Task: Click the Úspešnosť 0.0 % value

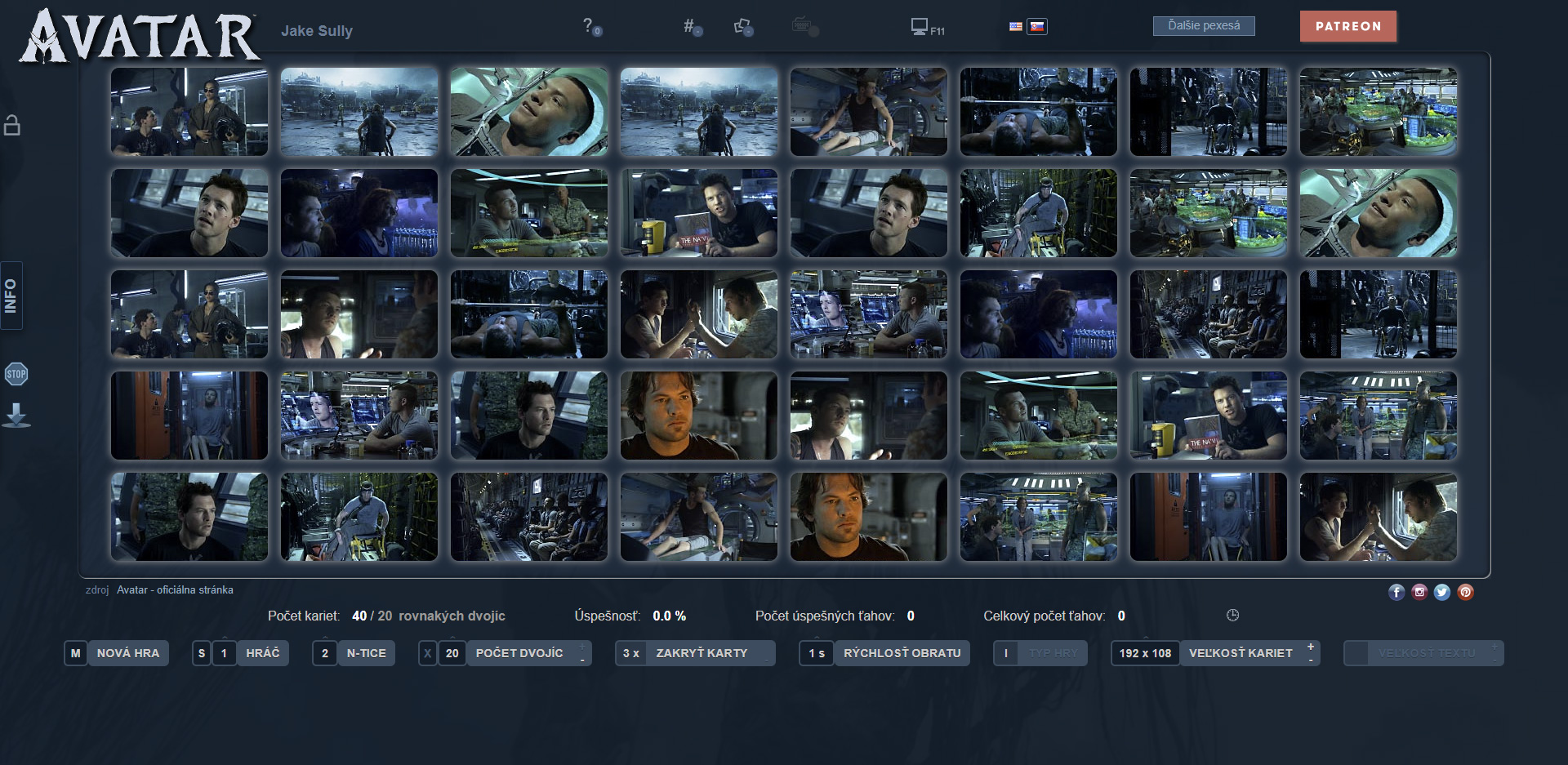Action: pyautogui.click(x=669, y=616)
